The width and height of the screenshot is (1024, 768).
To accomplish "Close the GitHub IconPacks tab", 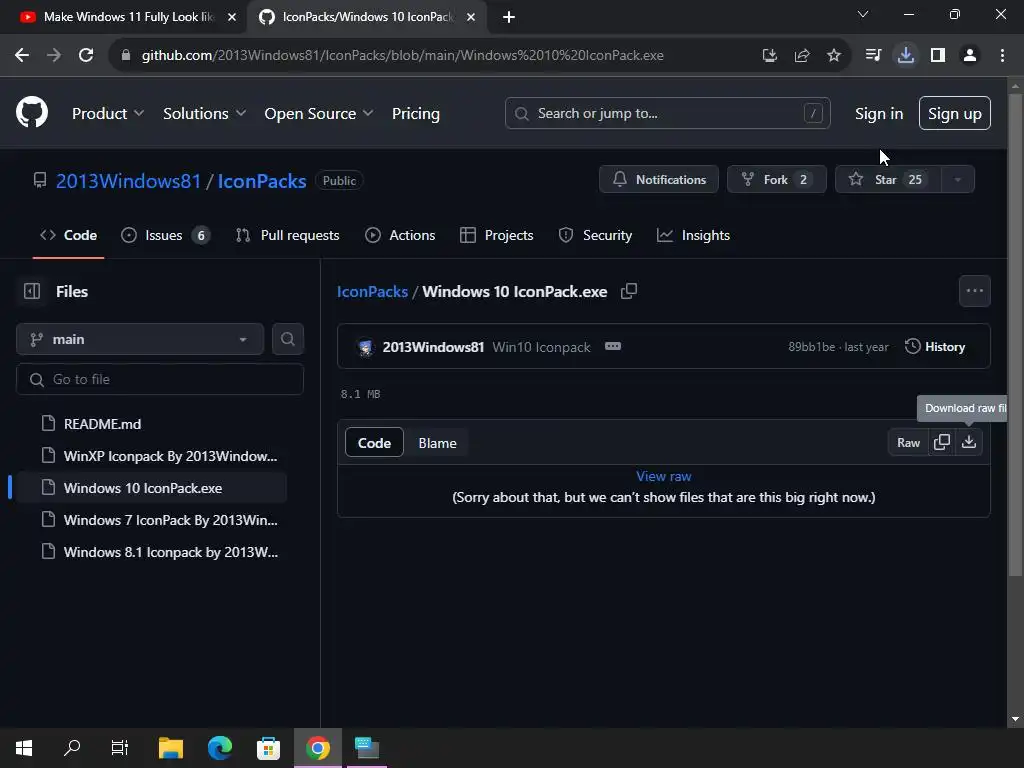I will click(471, 17).
